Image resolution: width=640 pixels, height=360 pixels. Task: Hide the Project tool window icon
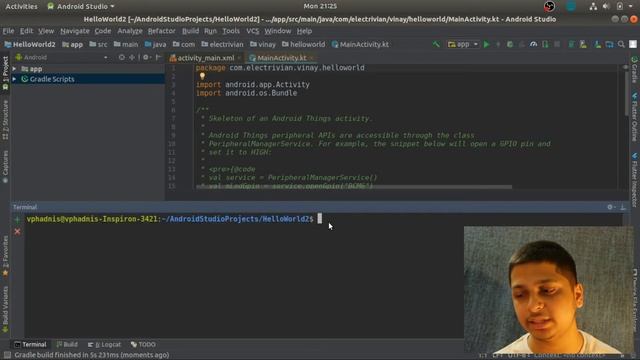point(158,58)
